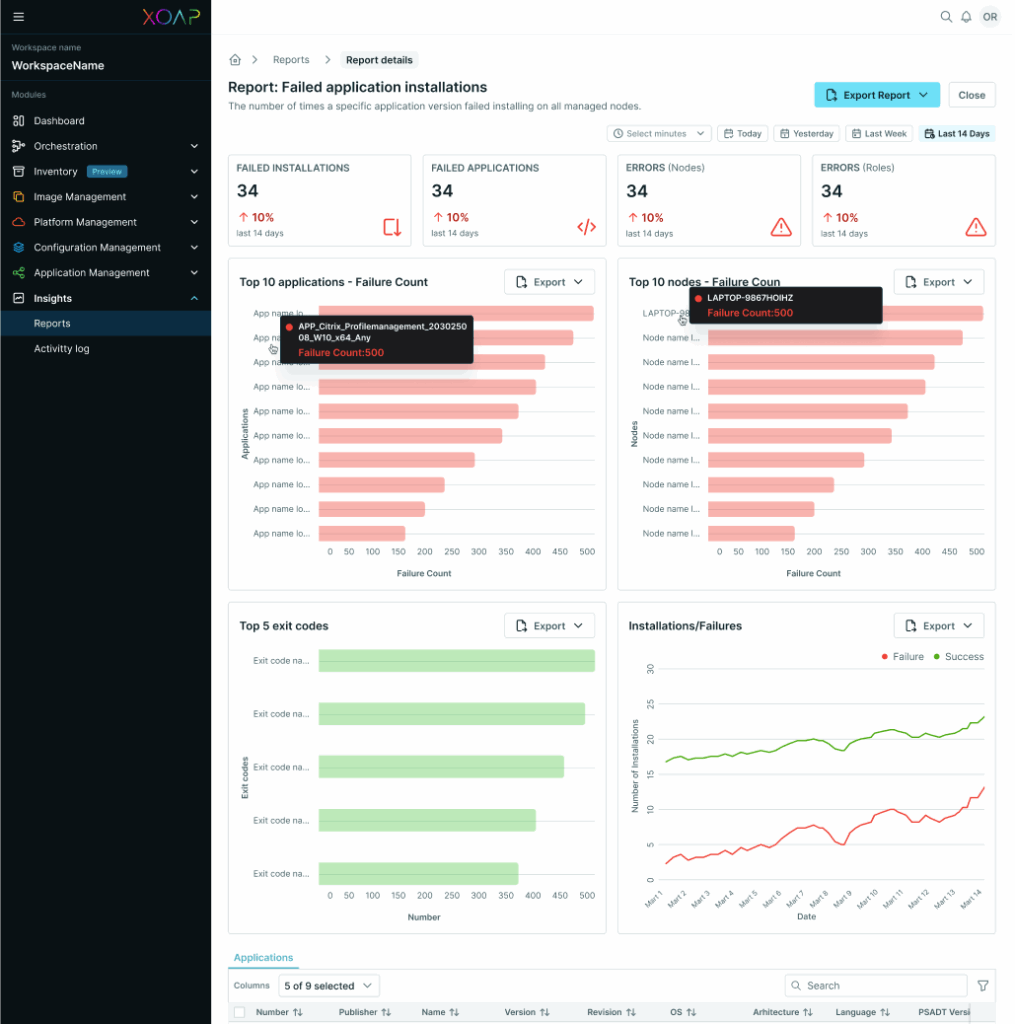This screenshot has width=1015, height=1024.
Task: Open the Inventory module icon
Action: pos(20,171)
